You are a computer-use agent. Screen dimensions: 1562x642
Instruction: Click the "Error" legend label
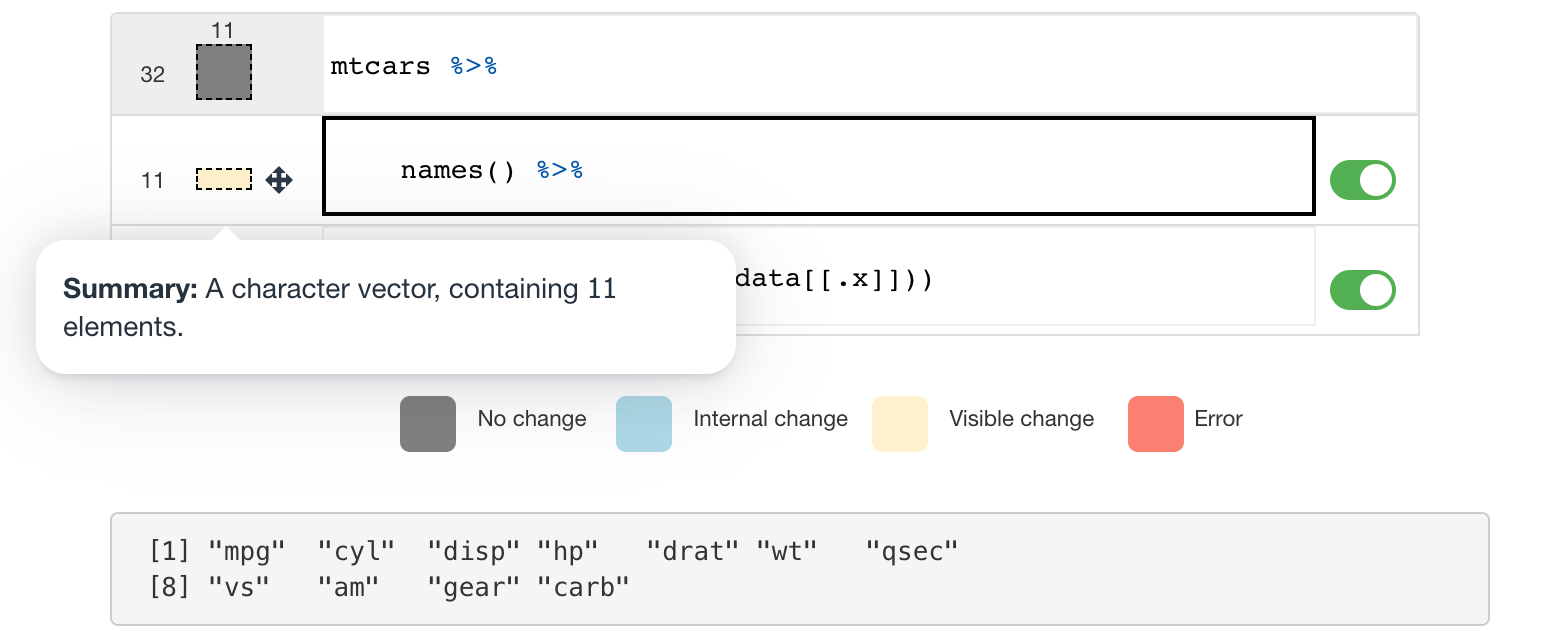coord(1218,419)
